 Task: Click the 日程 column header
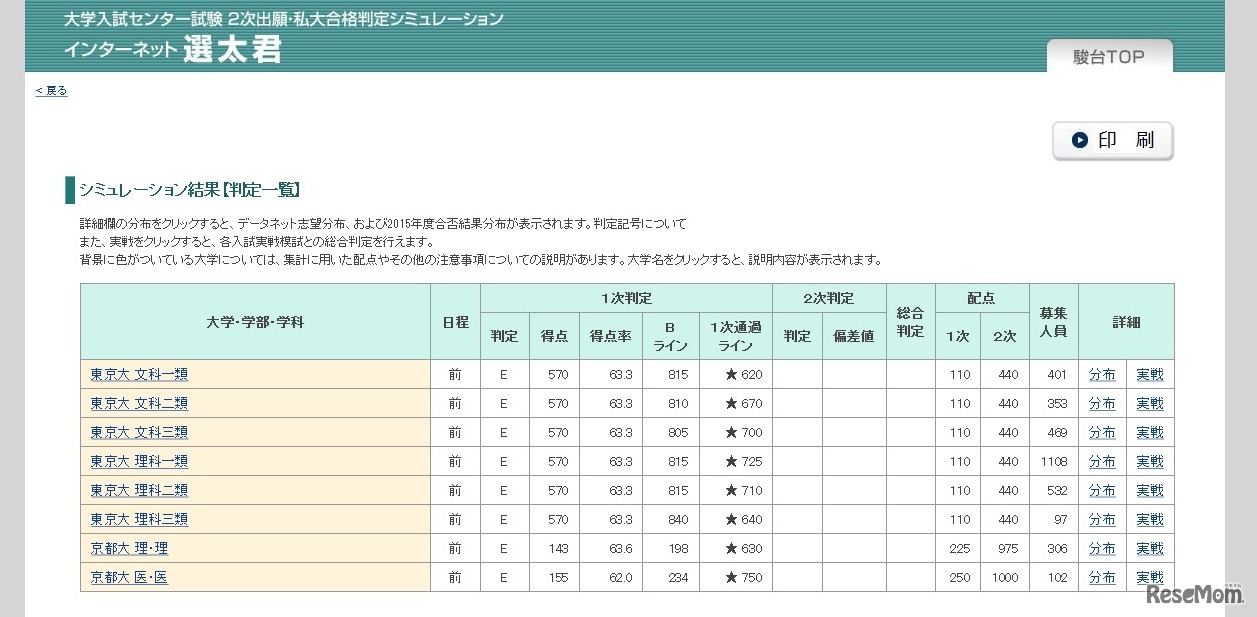455,322
